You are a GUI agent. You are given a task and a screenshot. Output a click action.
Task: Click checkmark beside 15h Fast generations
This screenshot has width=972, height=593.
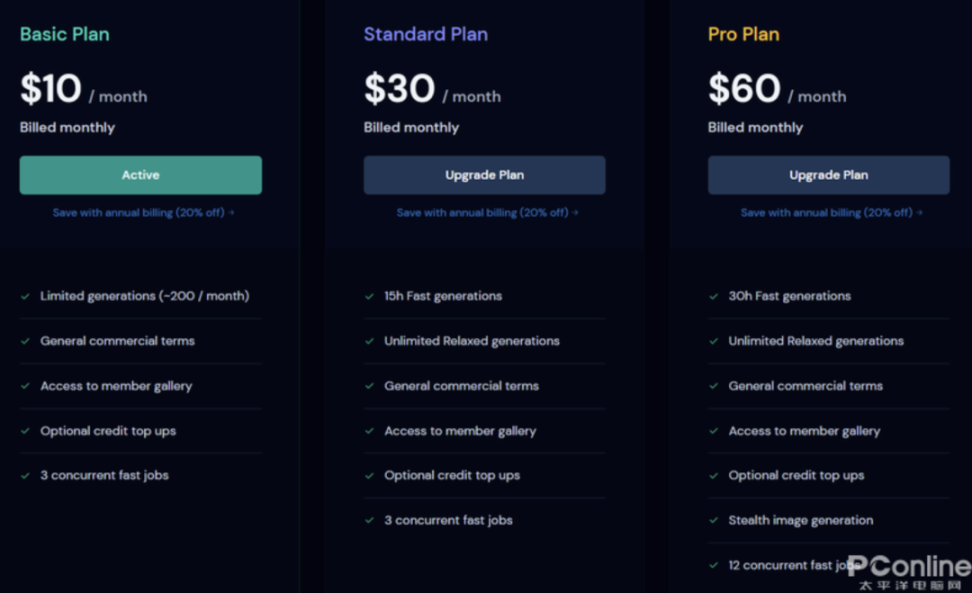coord(369,296)
